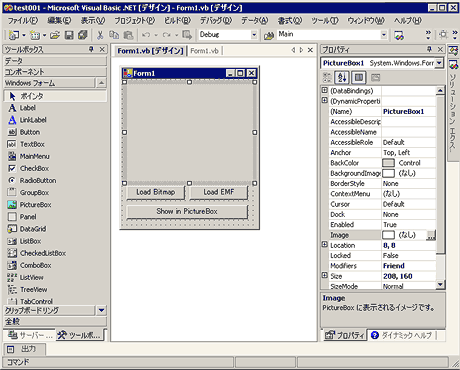Open the データ toolbox section
The height and width of the screenshot is (370, 460).
(55, 61)
